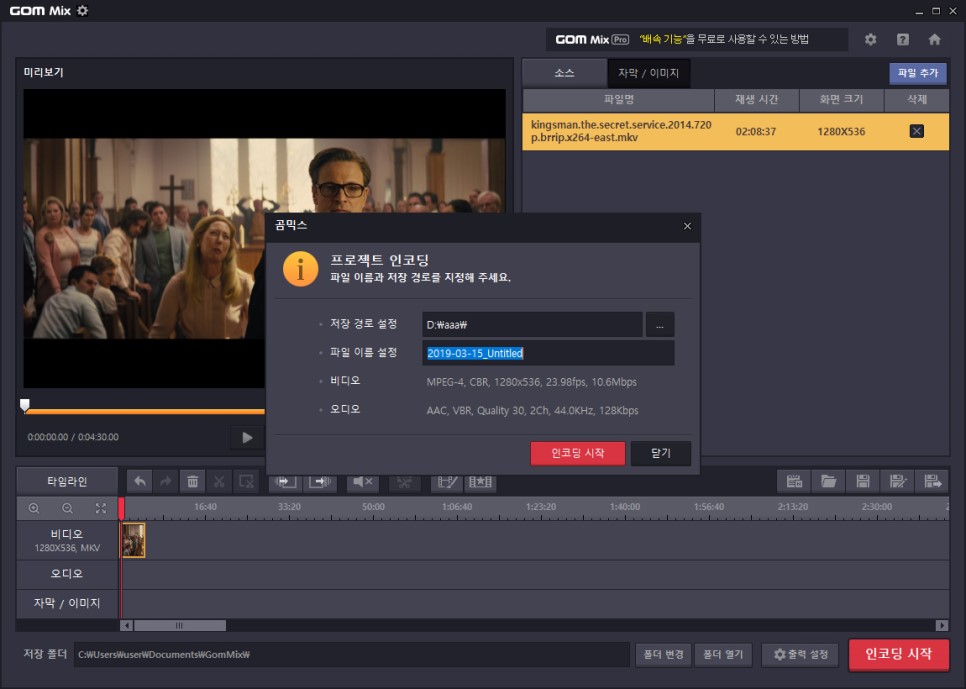The width and height of the screenshot is (966, 689).
Task: Click the orange preview progress bar
Action: (145, 411)
